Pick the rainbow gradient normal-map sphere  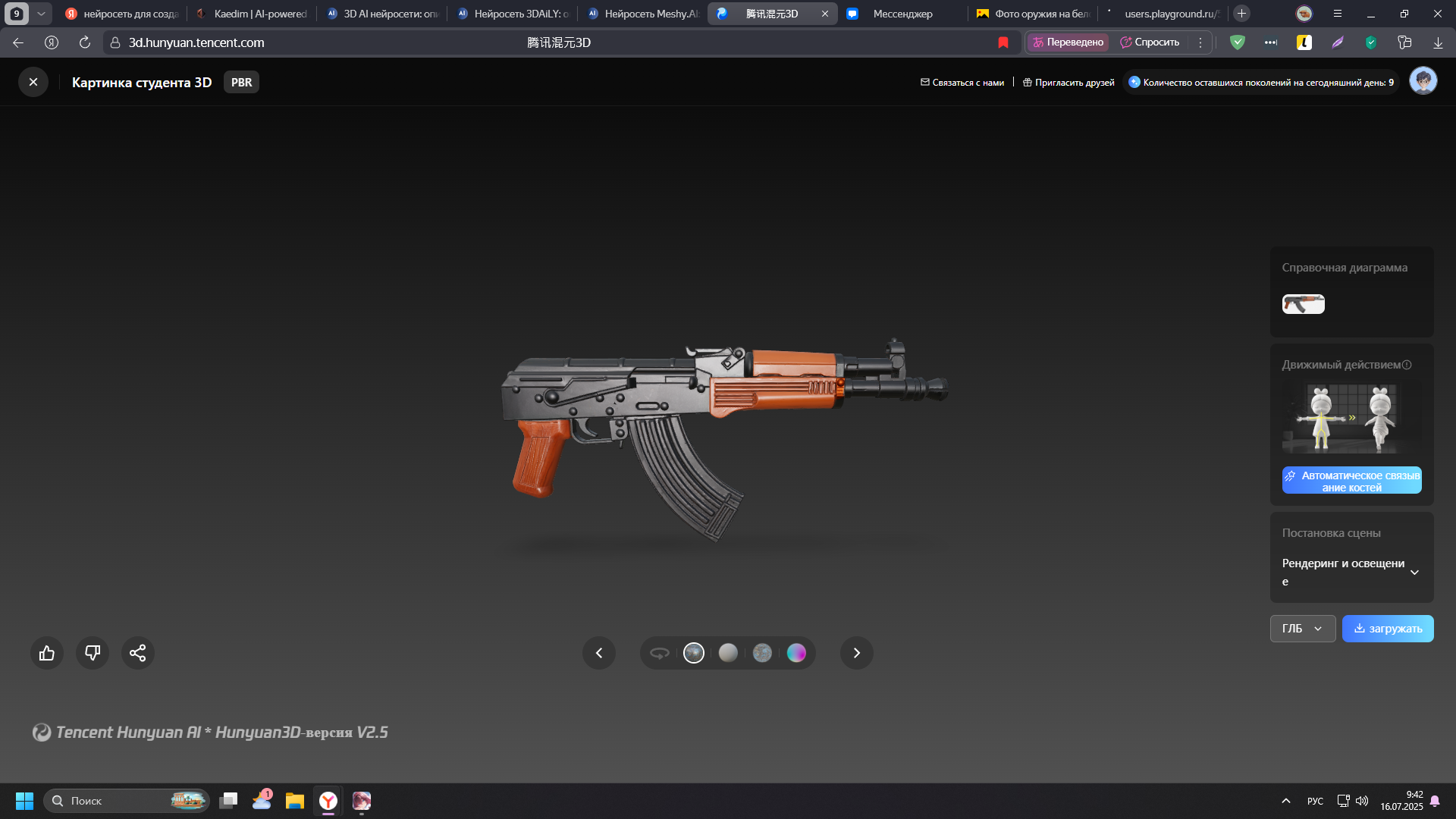(796, 653)
